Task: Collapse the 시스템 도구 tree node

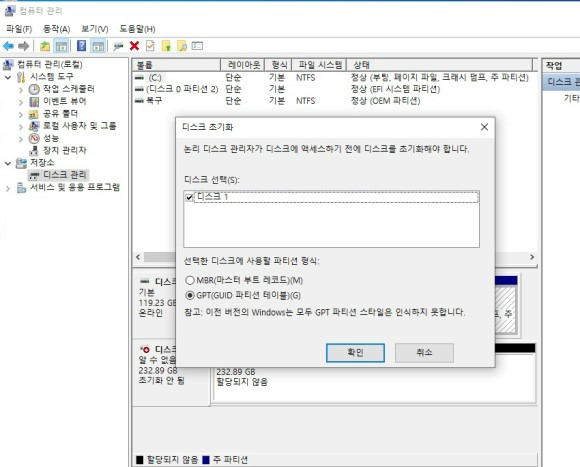Action: 8,77
